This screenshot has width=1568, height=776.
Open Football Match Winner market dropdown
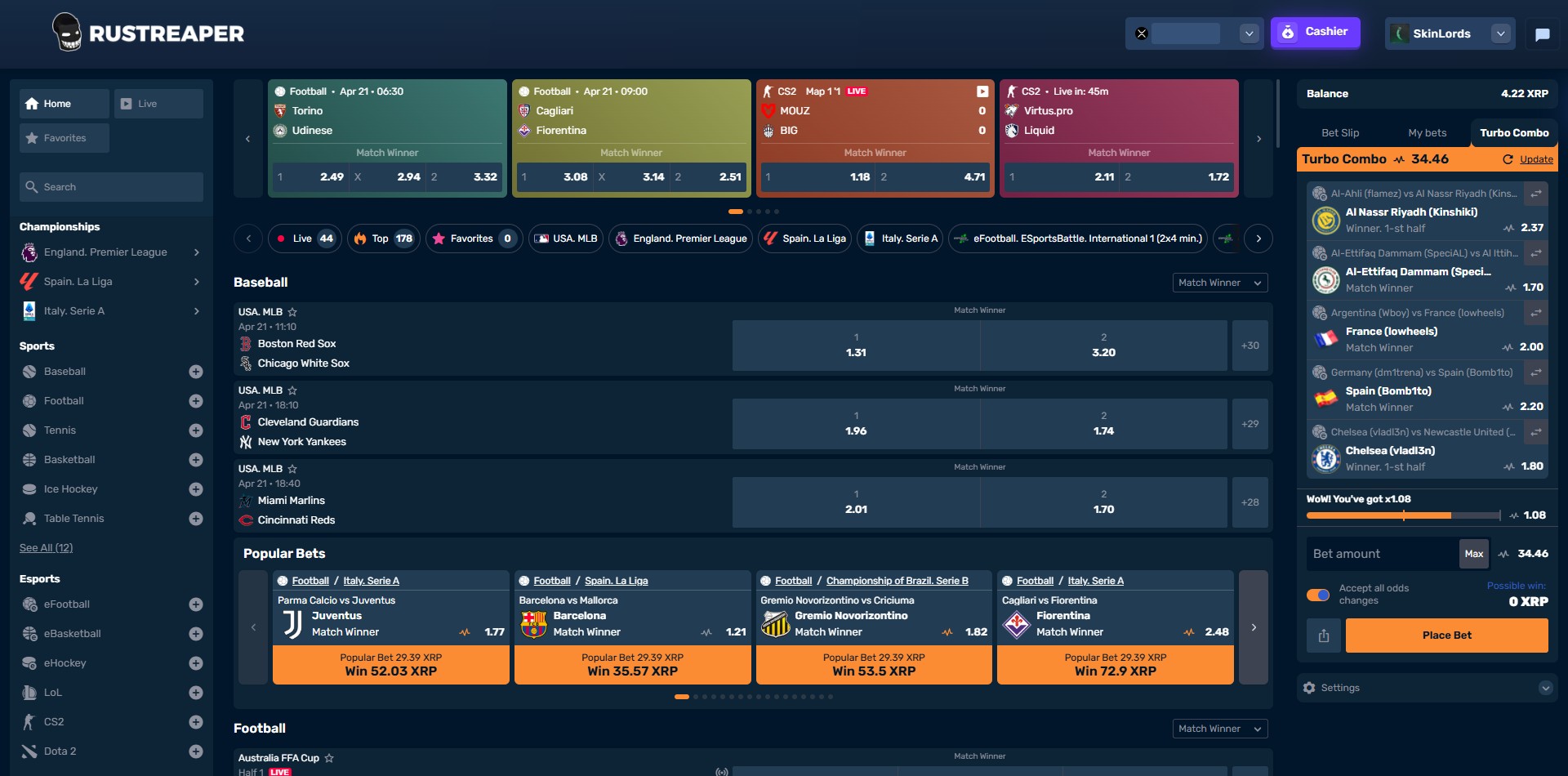[1220, 729]
